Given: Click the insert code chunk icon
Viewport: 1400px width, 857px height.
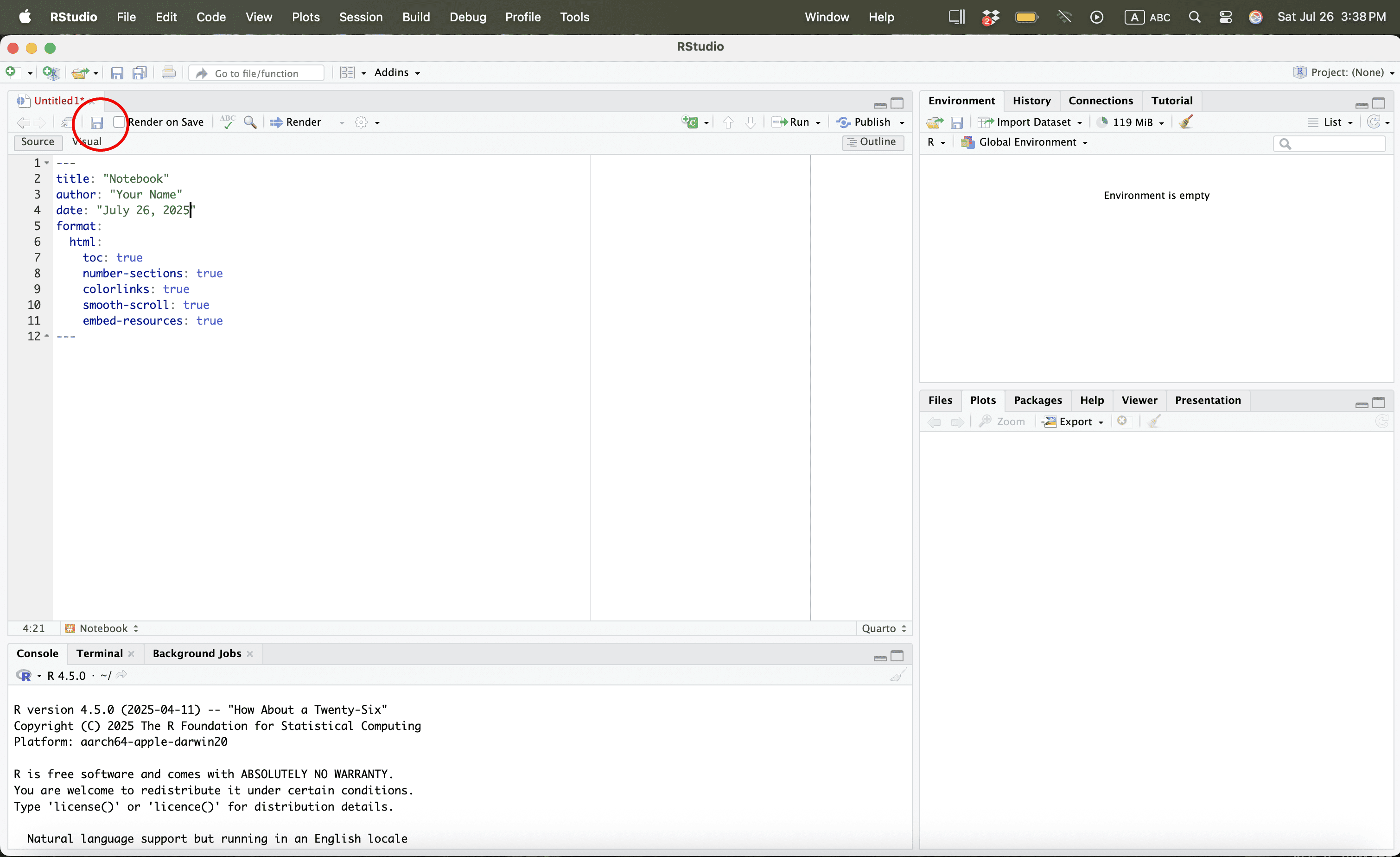Looking at the screenshot, I should pyautogui.click(x=690, y=122).
